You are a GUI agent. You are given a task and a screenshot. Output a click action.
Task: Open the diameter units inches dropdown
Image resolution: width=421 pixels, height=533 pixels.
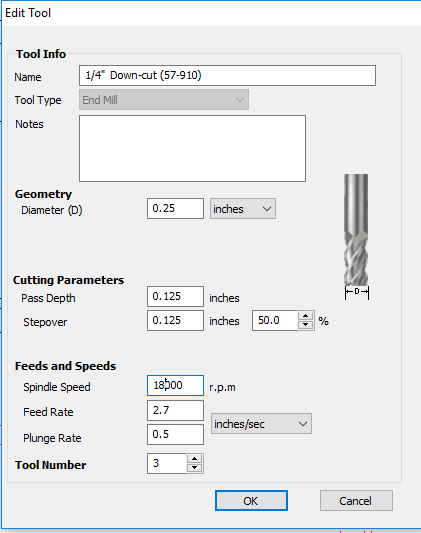243,209
